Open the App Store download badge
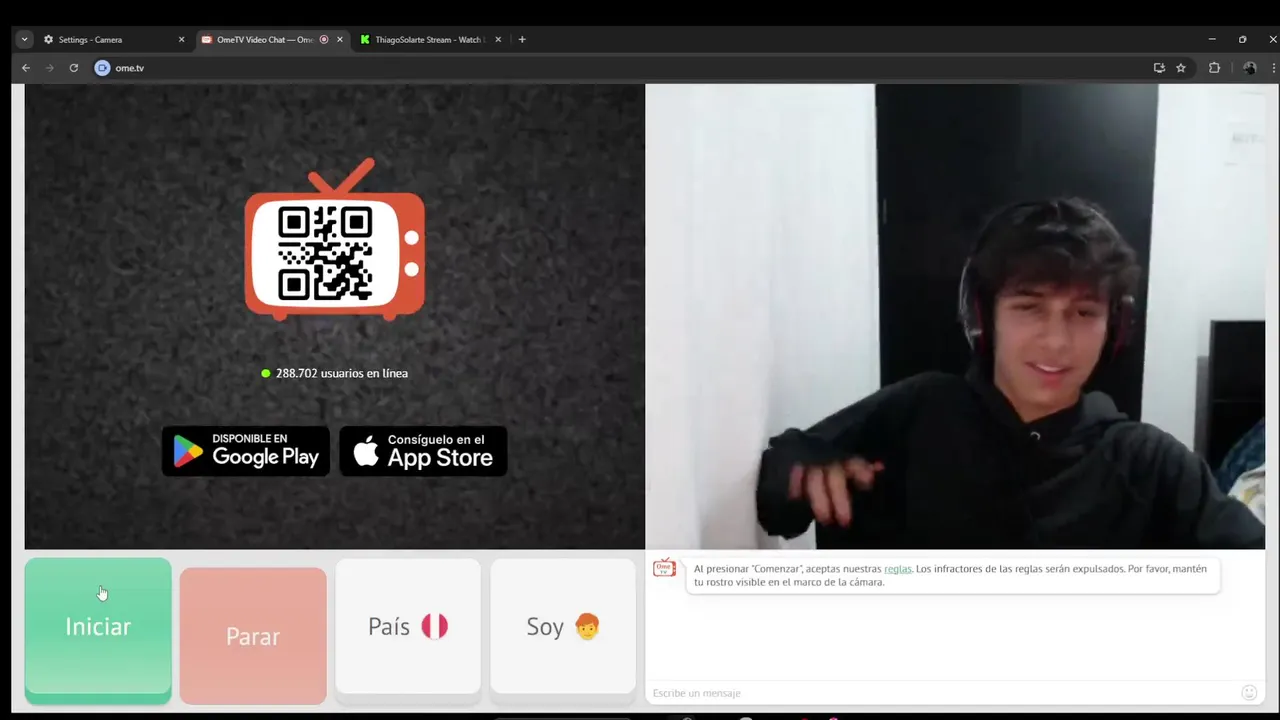1280x720 pixels. 423,451
